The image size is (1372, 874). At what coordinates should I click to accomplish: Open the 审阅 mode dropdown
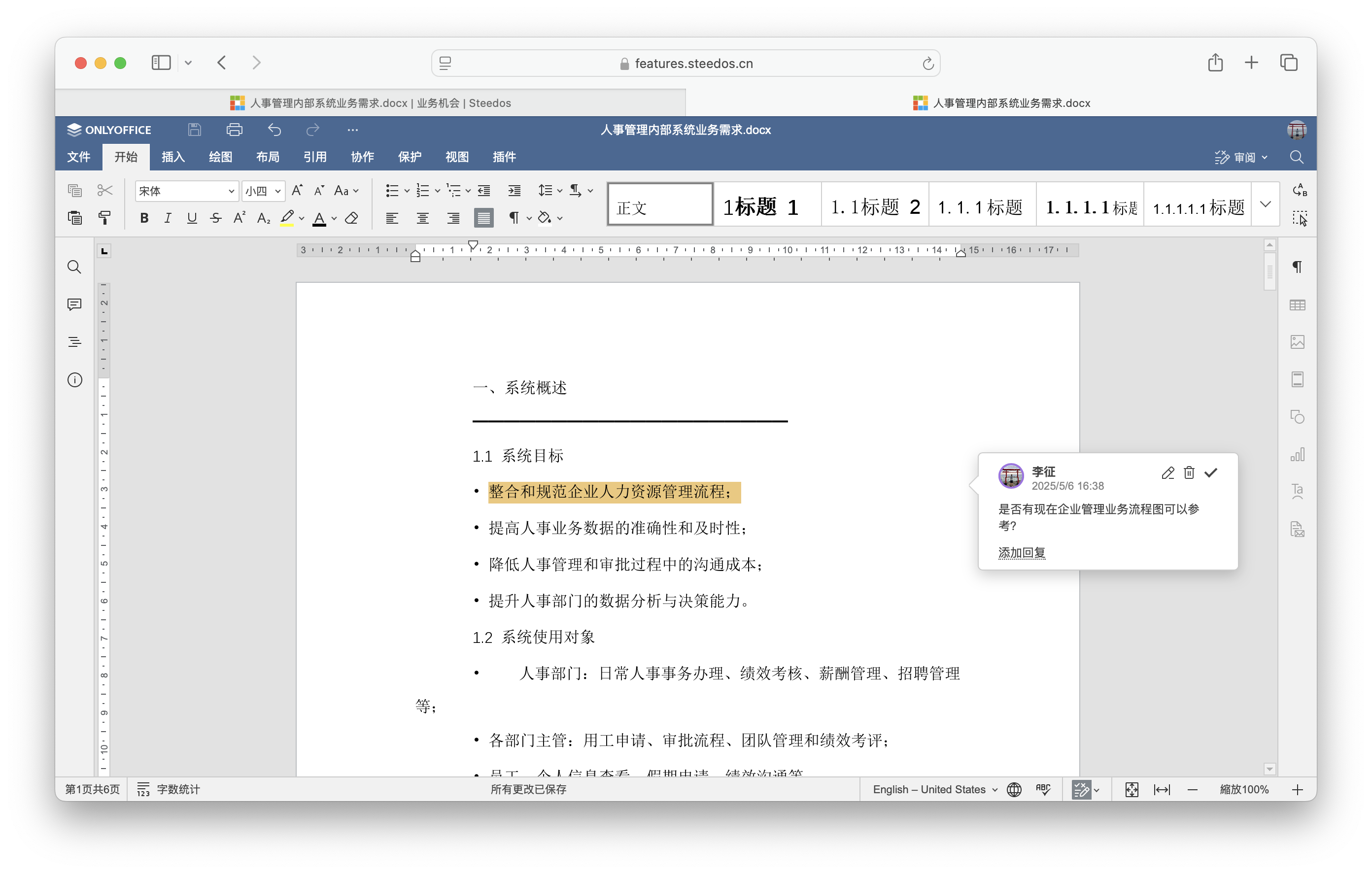coord(1241,157)
